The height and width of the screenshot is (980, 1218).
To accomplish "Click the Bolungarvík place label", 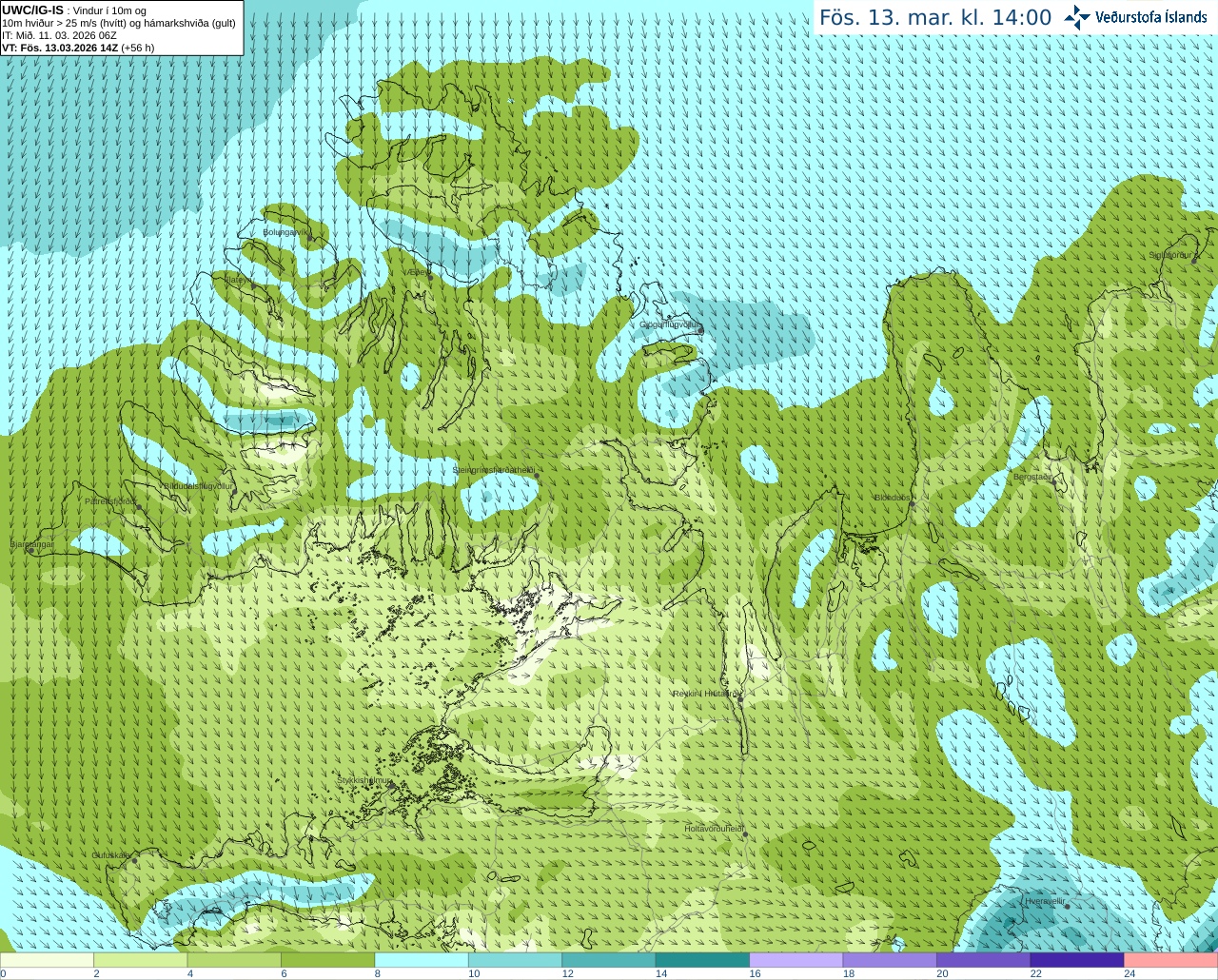I will click(x=285, y=231).
